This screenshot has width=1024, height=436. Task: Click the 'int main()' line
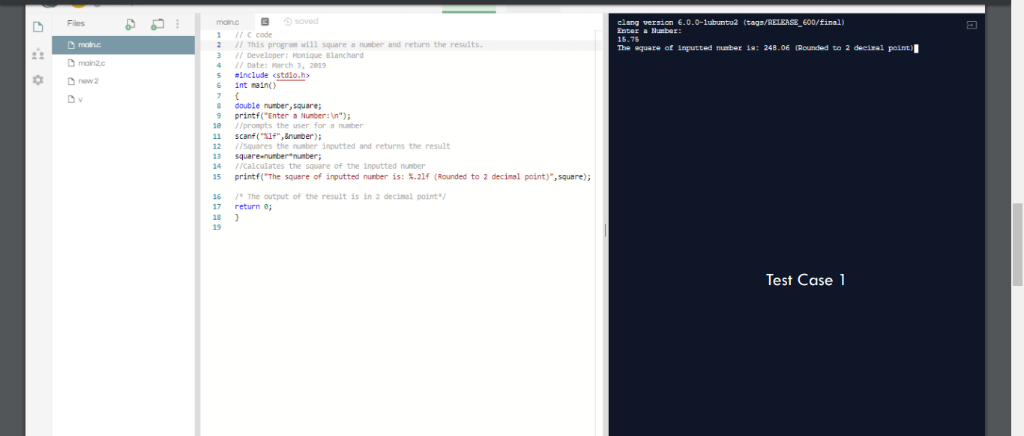click(x=255, y=86)
